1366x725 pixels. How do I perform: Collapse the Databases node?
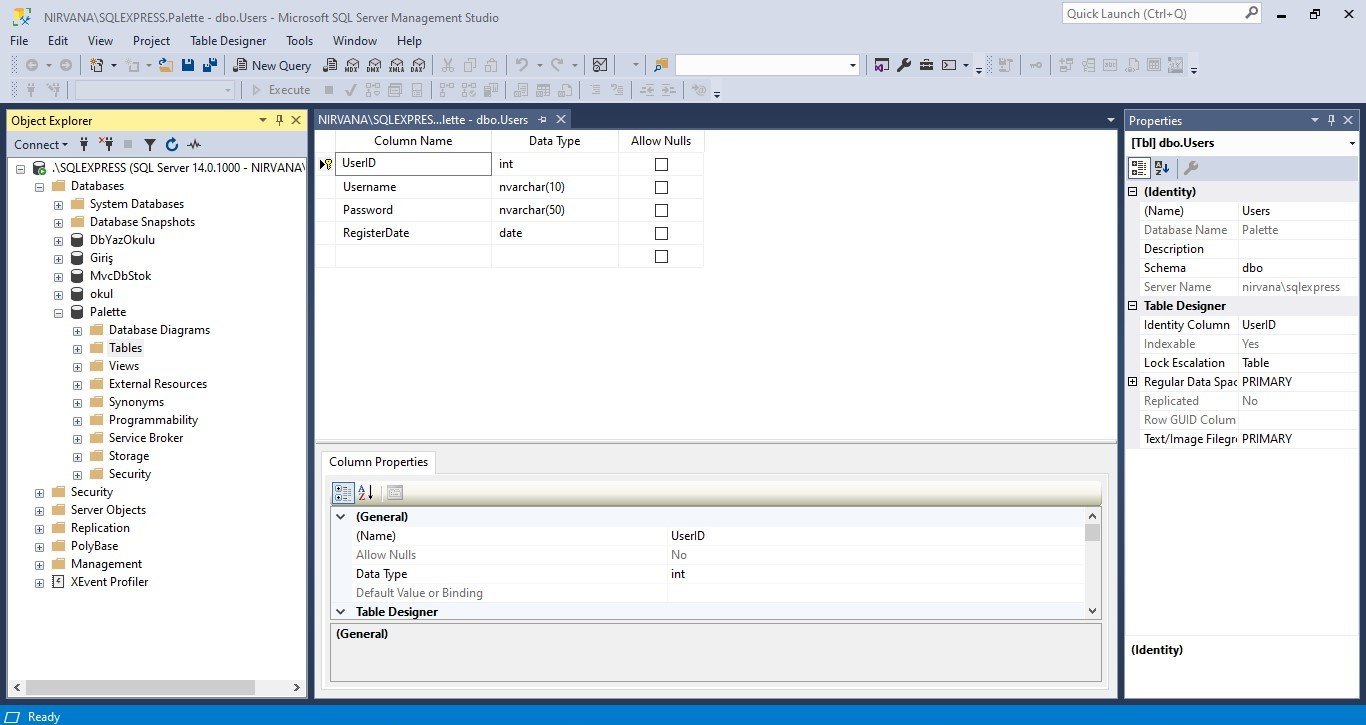39,186
